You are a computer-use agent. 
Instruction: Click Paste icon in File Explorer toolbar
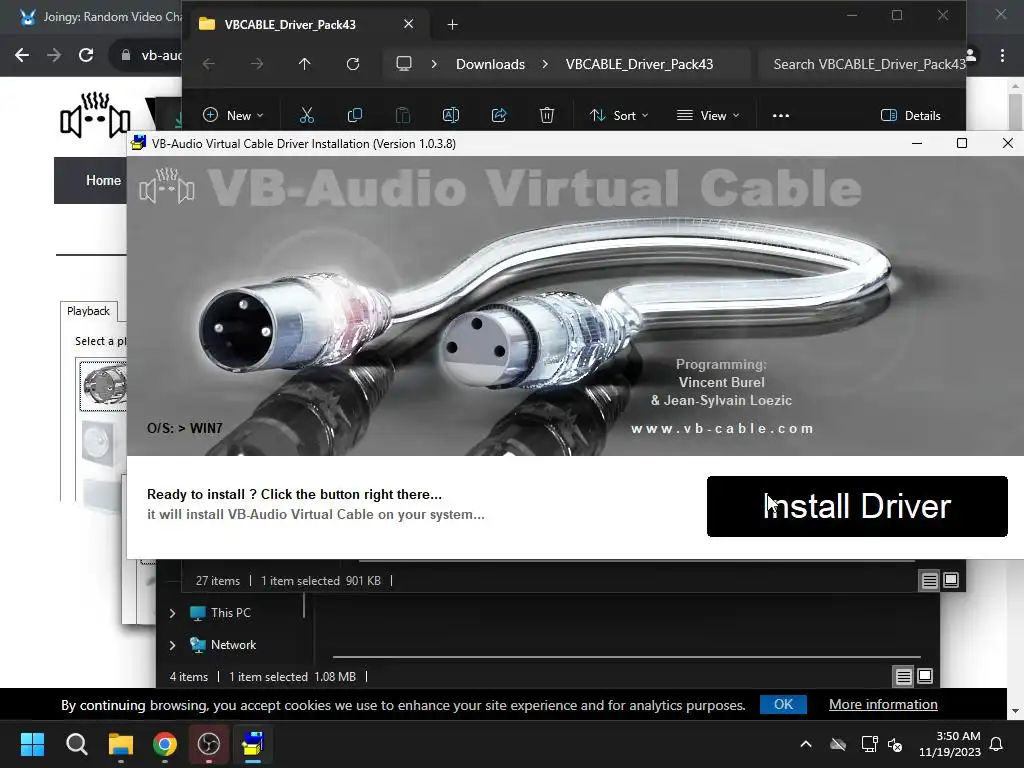(x=403, y=116)
